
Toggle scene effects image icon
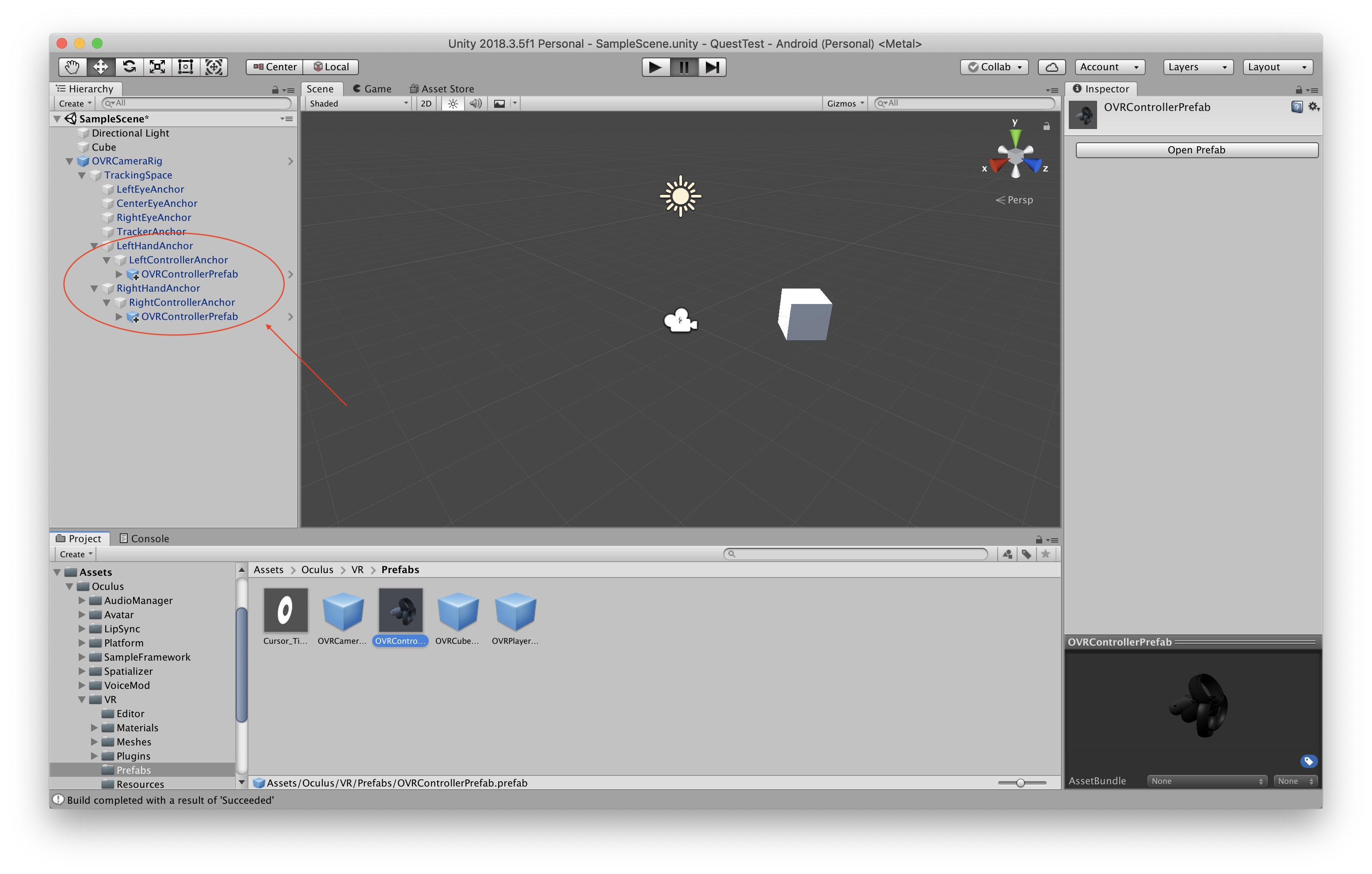pyautogui.click(x=499, y=104)
